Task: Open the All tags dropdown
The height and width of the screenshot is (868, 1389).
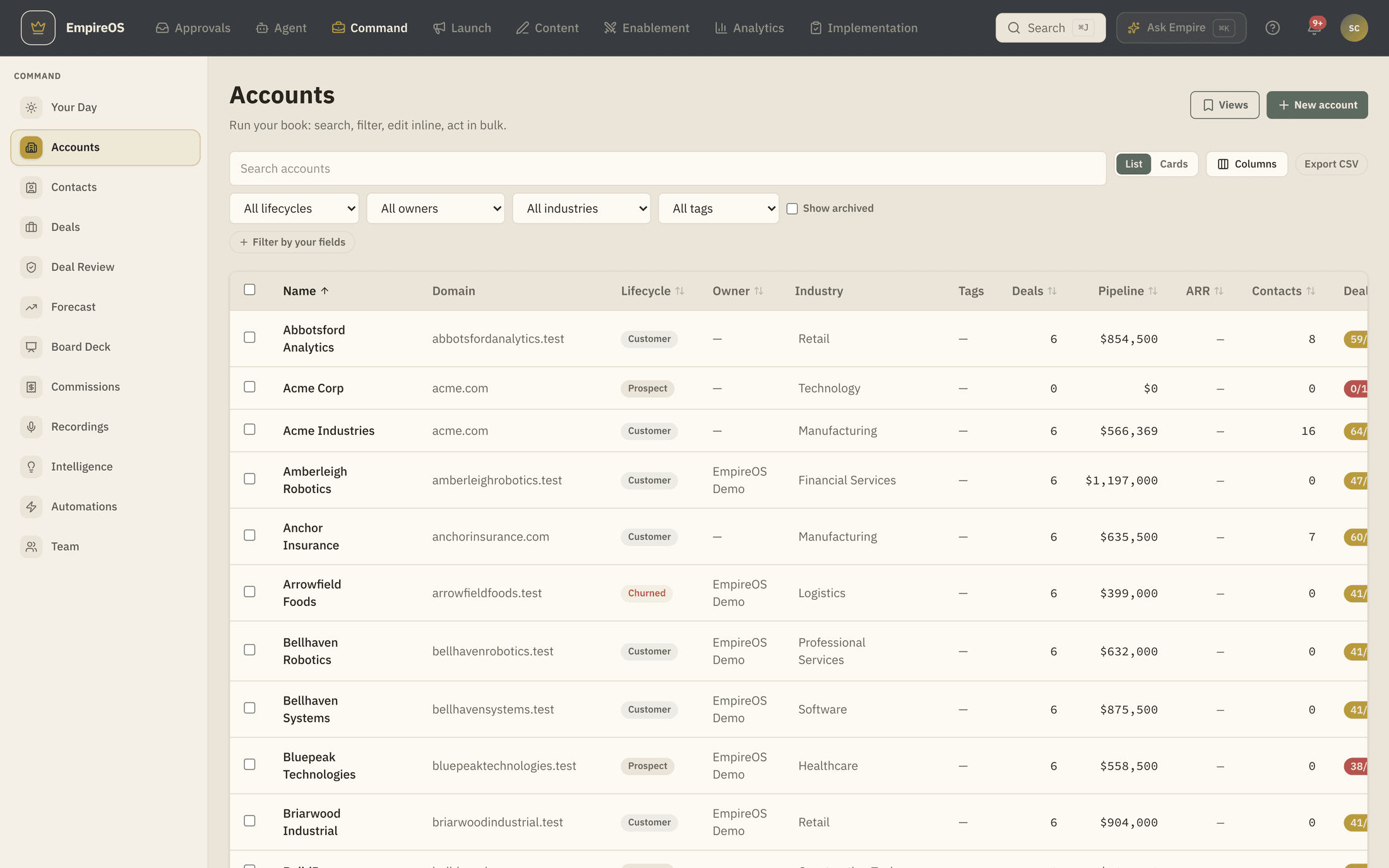Action: coord(718,208)
